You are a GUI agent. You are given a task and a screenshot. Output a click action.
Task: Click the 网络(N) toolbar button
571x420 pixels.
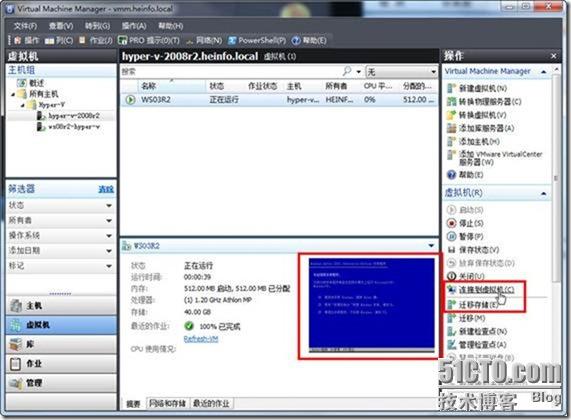point(204,40)
